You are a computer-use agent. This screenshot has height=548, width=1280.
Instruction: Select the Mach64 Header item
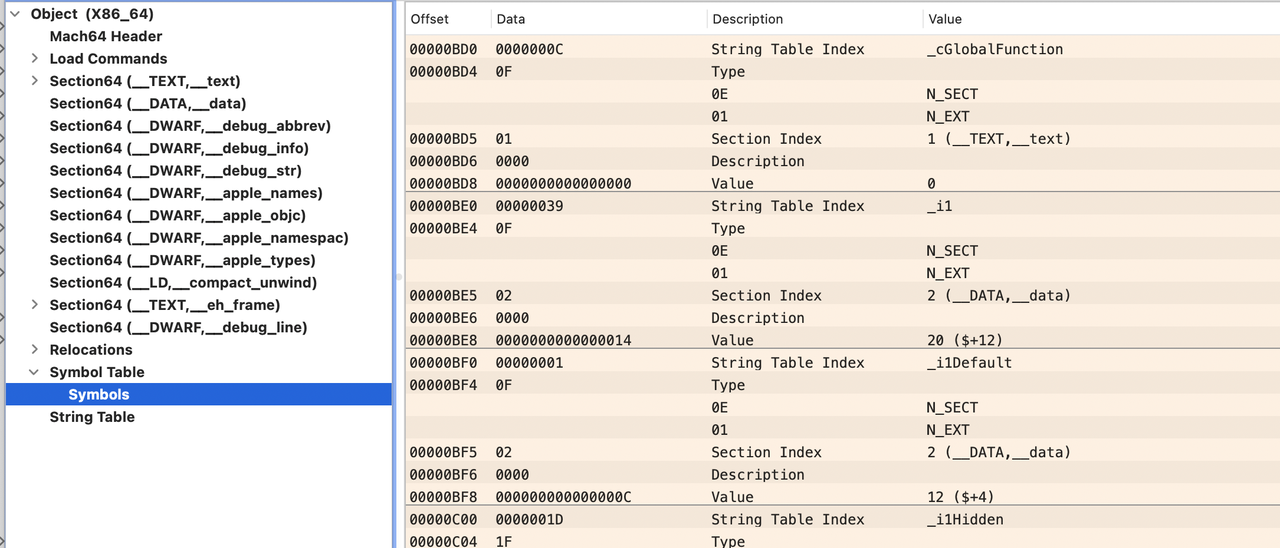(106, 36)
